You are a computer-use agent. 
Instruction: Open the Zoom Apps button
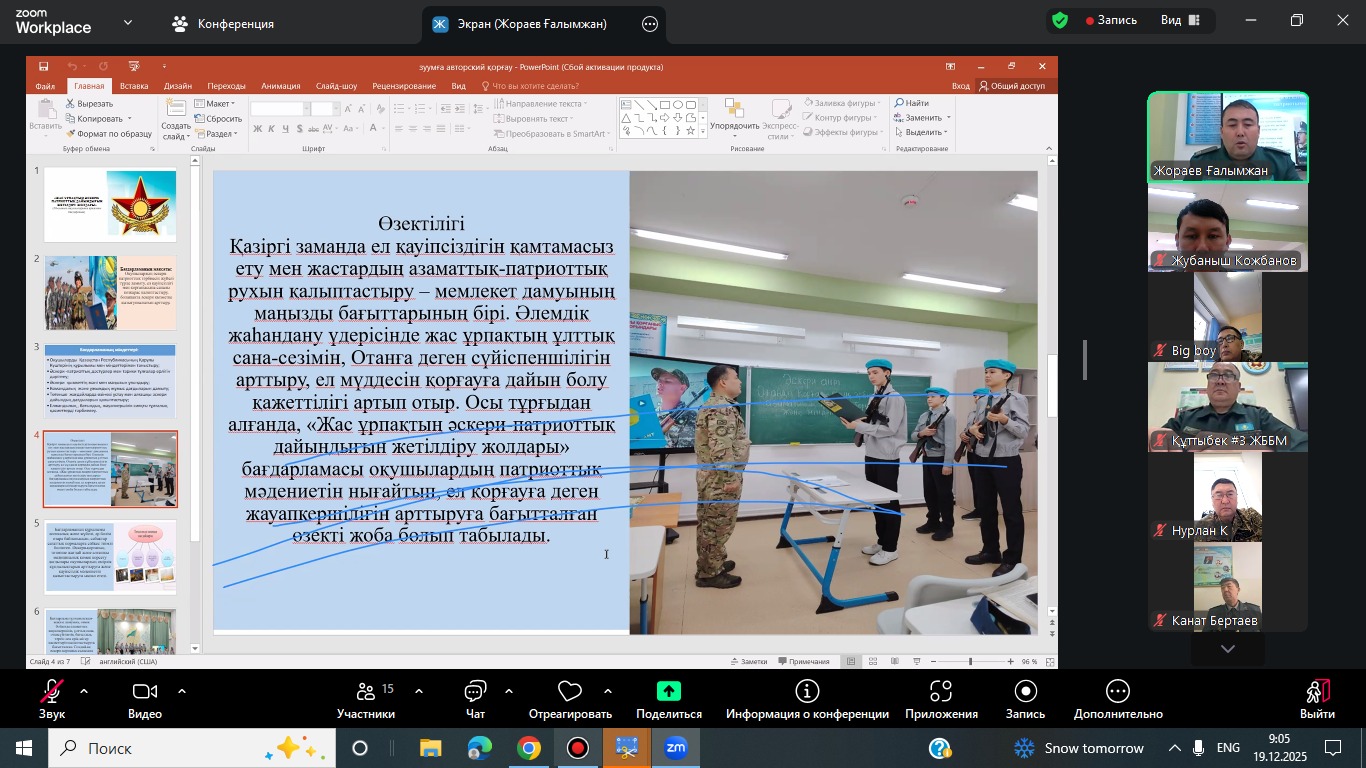click(940, 692)
